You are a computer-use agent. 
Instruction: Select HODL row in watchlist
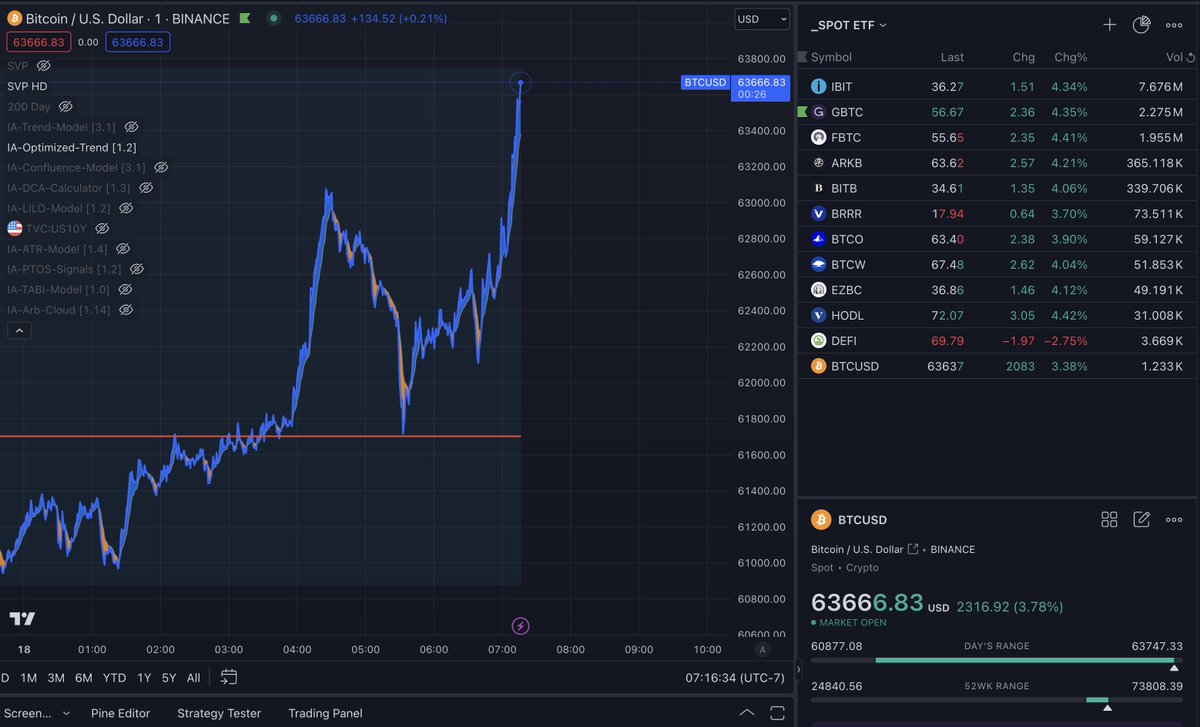(997, 315)
